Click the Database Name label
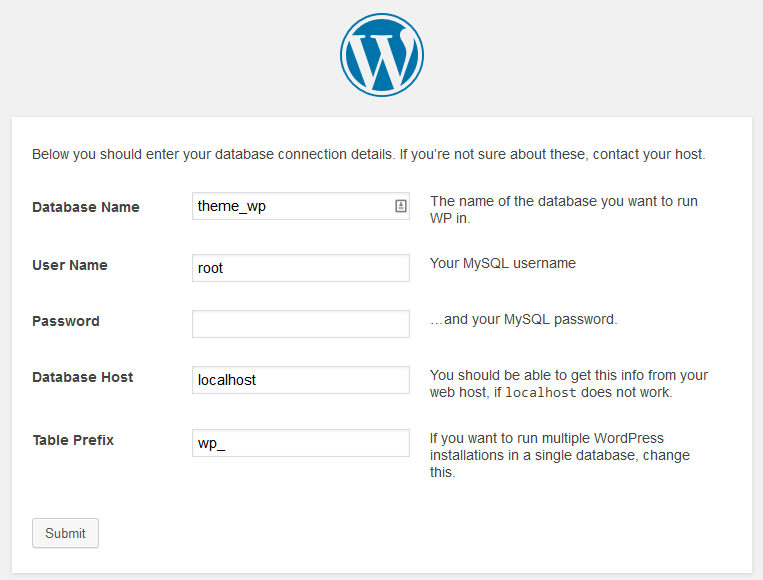Image resolution: width=763 pixels, height=580 pixels. pos(86,207)
